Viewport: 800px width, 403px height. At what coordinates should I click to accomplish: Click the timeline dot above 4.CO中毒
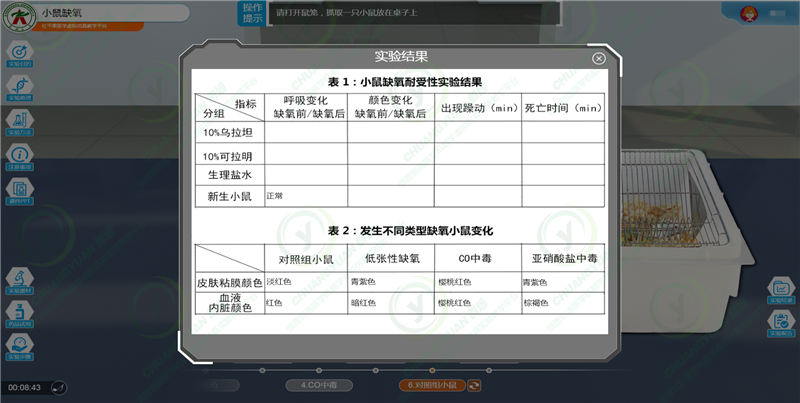pyautogui.click(x=319, y=370)
